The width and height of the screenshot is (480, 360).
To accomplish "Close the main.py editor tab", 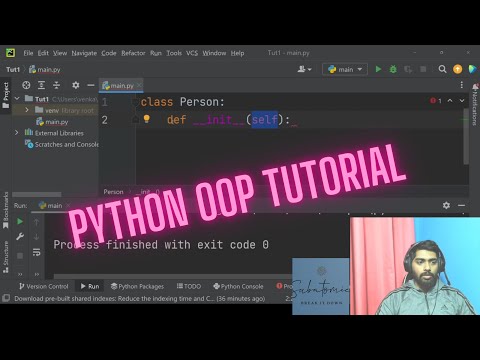I will [139, 85].
